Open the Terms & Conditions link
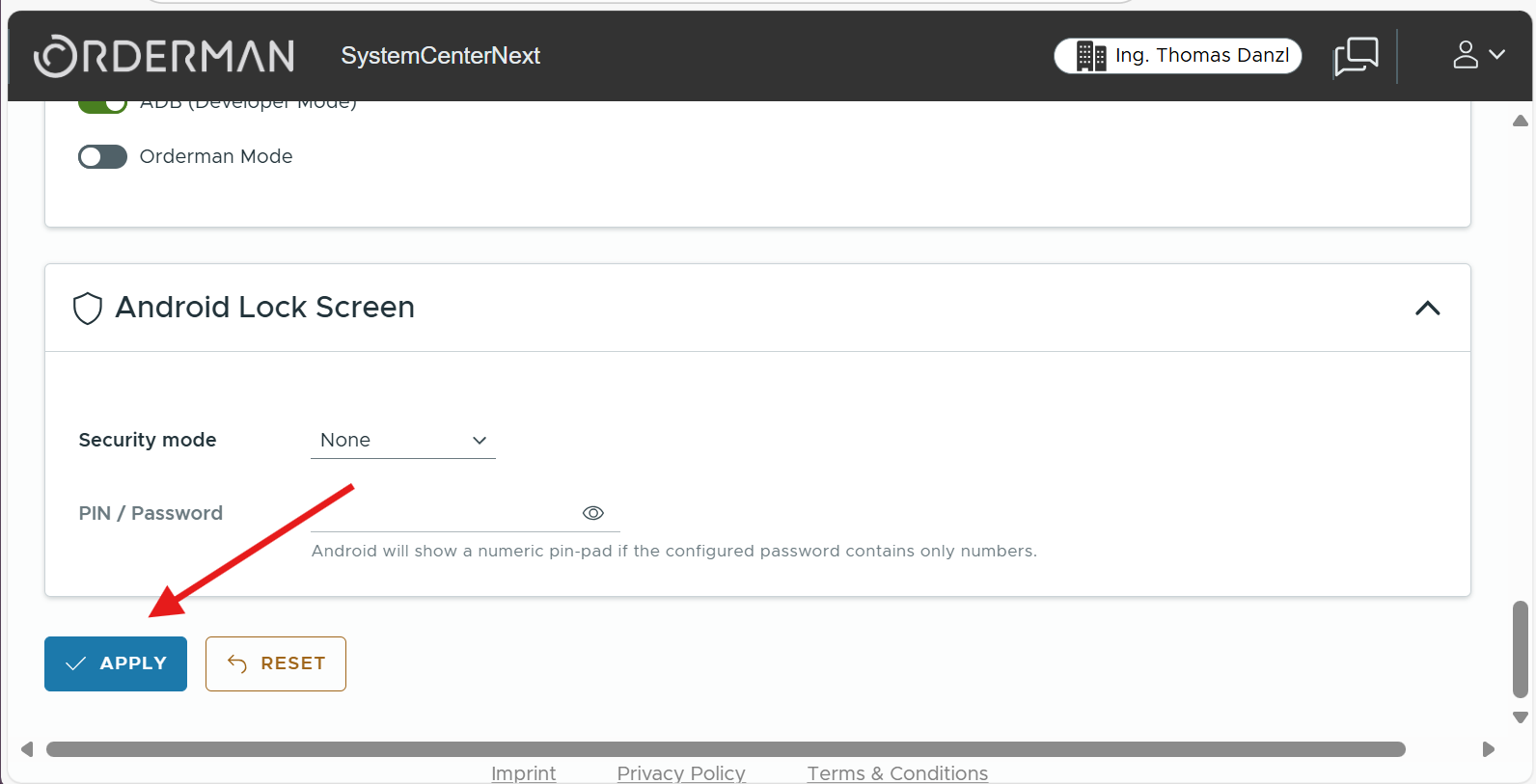Image resolution: width=1536 pixels, height=784 pixels. coord(897,773)
